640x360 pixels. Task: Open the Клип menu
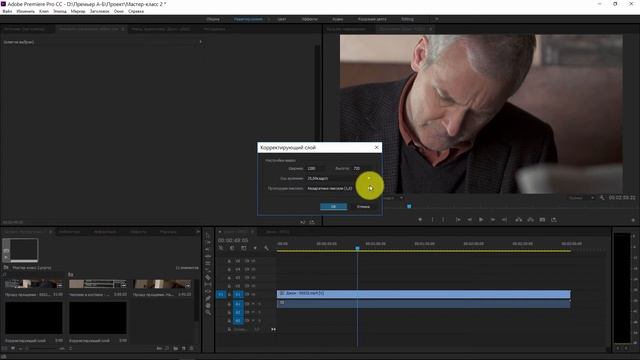click(44, 11)
